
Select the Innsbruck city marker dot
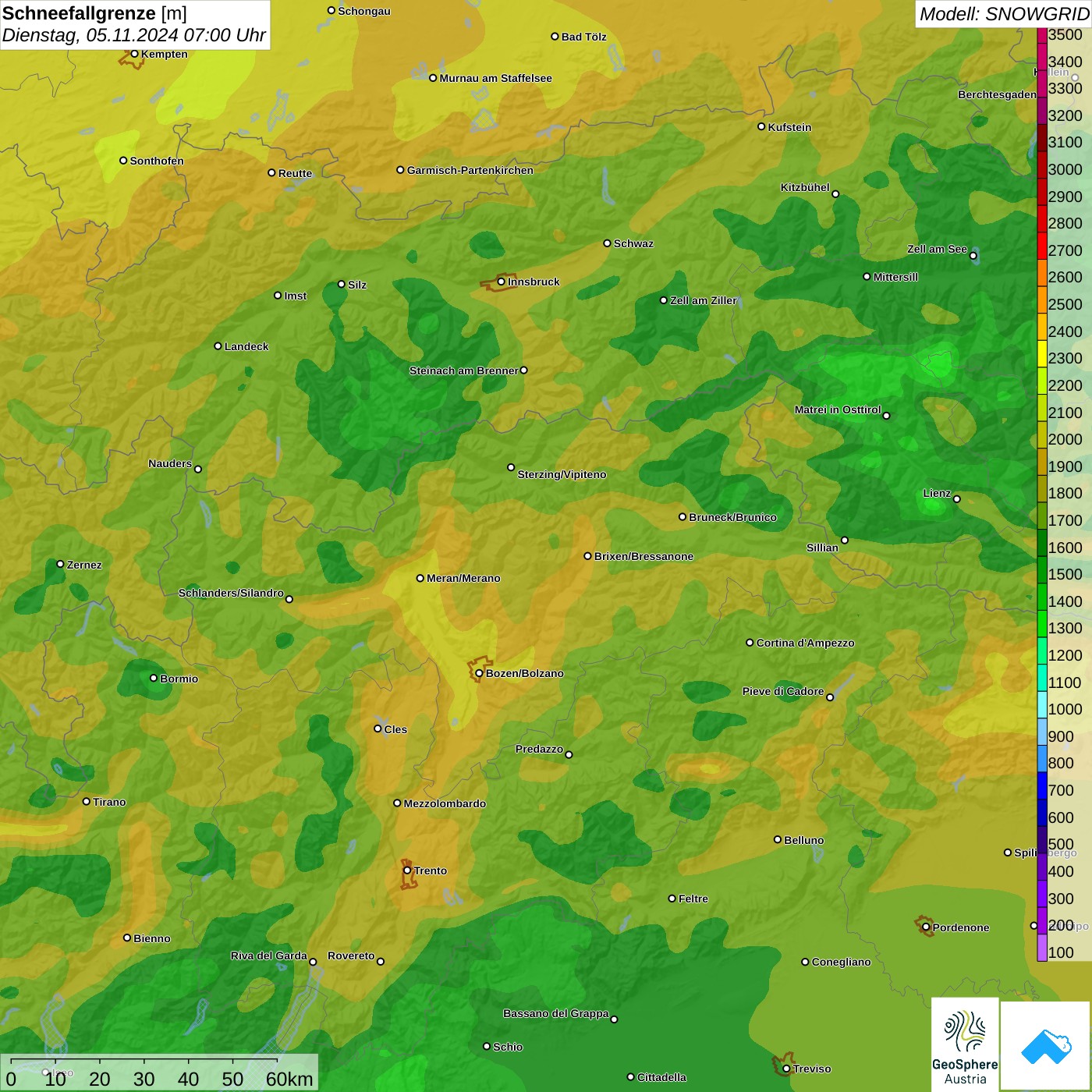coord(502,282)
